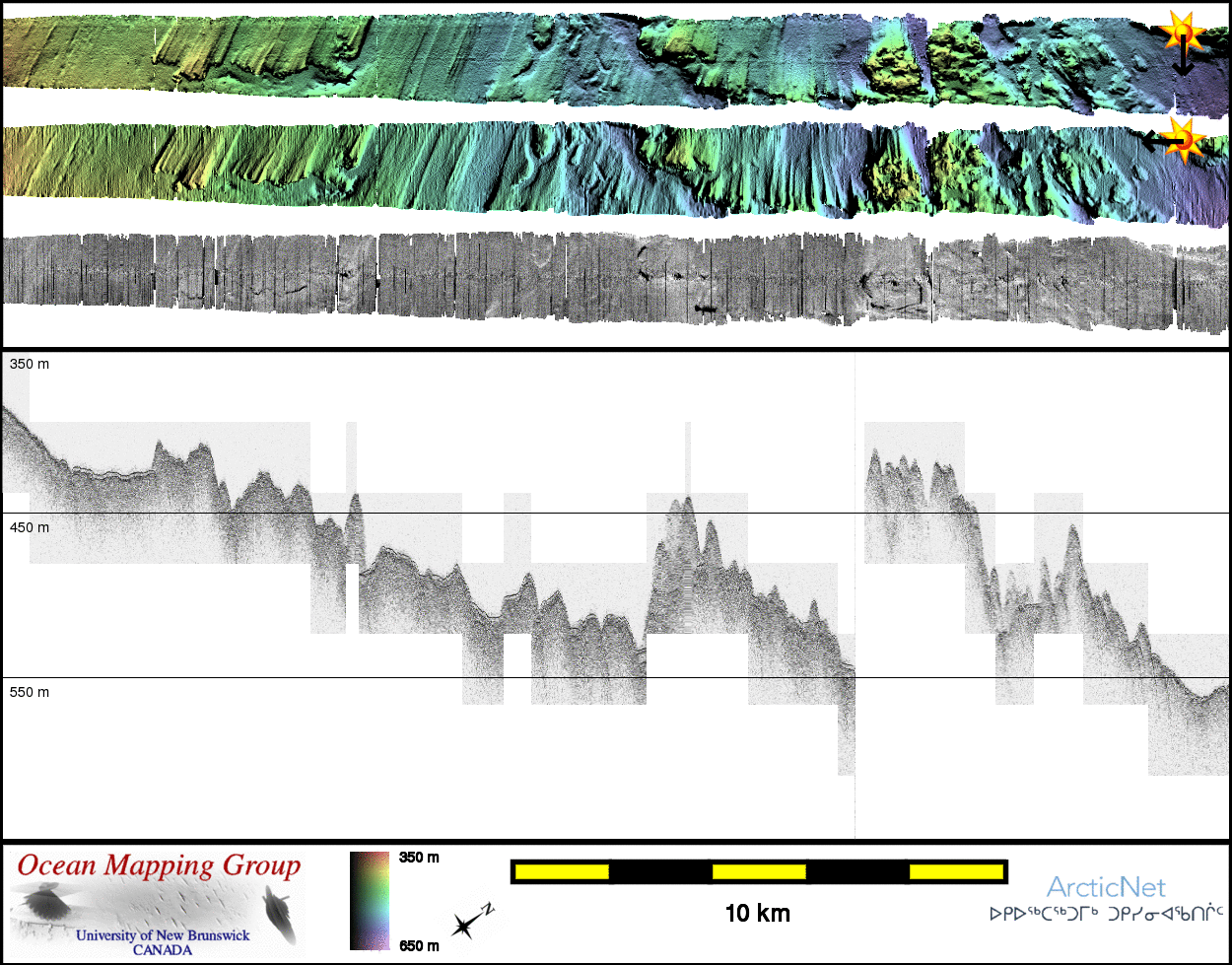Click the 550 m profile depth label

pos(30,693)
